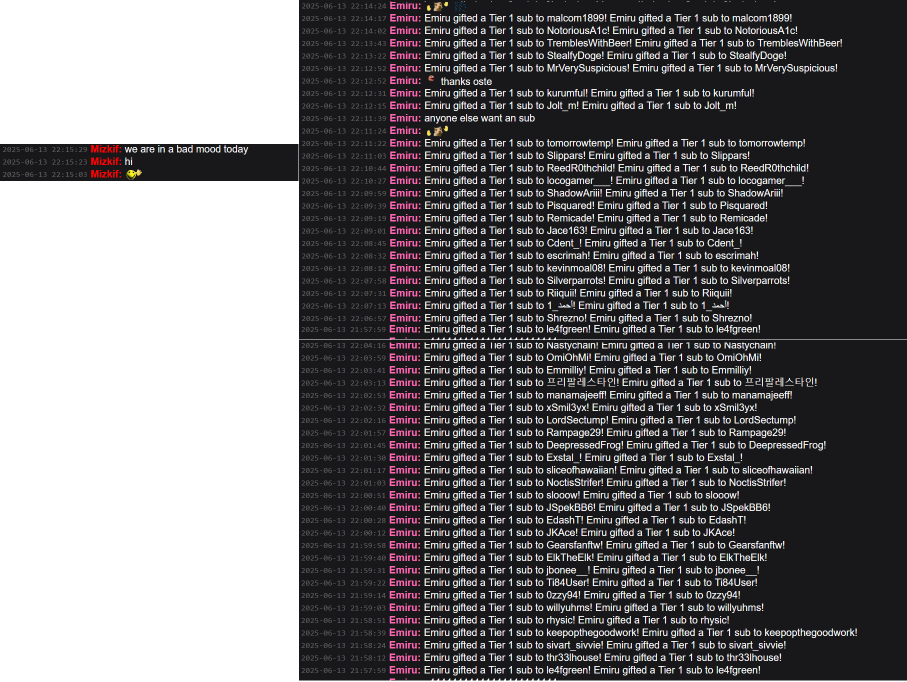Select the gifted sub message to NotoriousA1c
The height and width of the screenshot is (682, 907).
coord(611,31)
